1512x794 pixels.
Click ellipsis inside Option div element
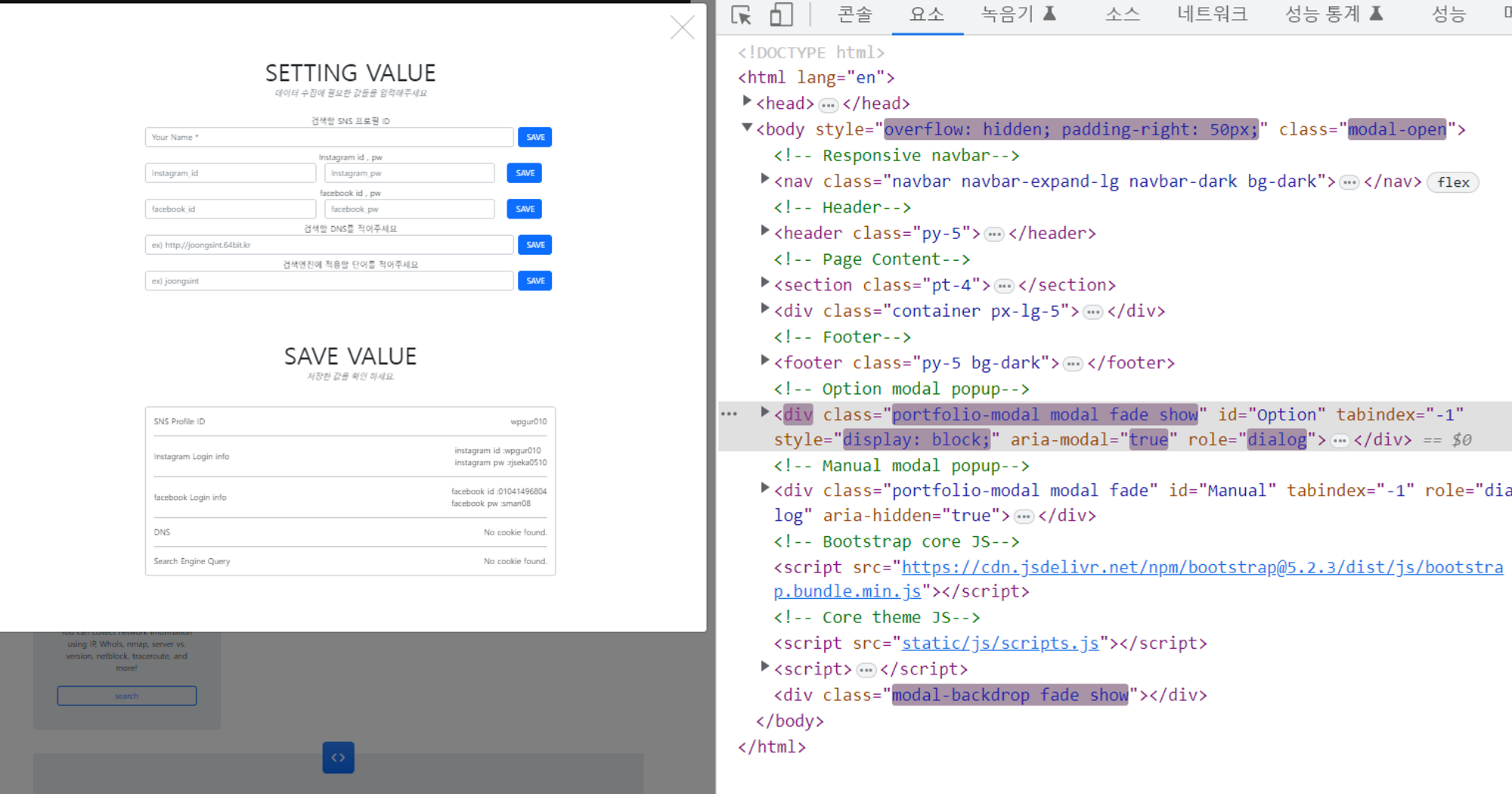[1340, 441]
